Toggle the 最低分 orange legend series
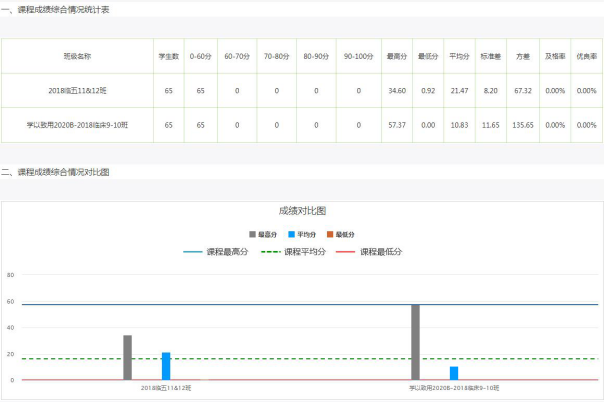This screenshot has width=605, height=402. (x=343, y=233)
